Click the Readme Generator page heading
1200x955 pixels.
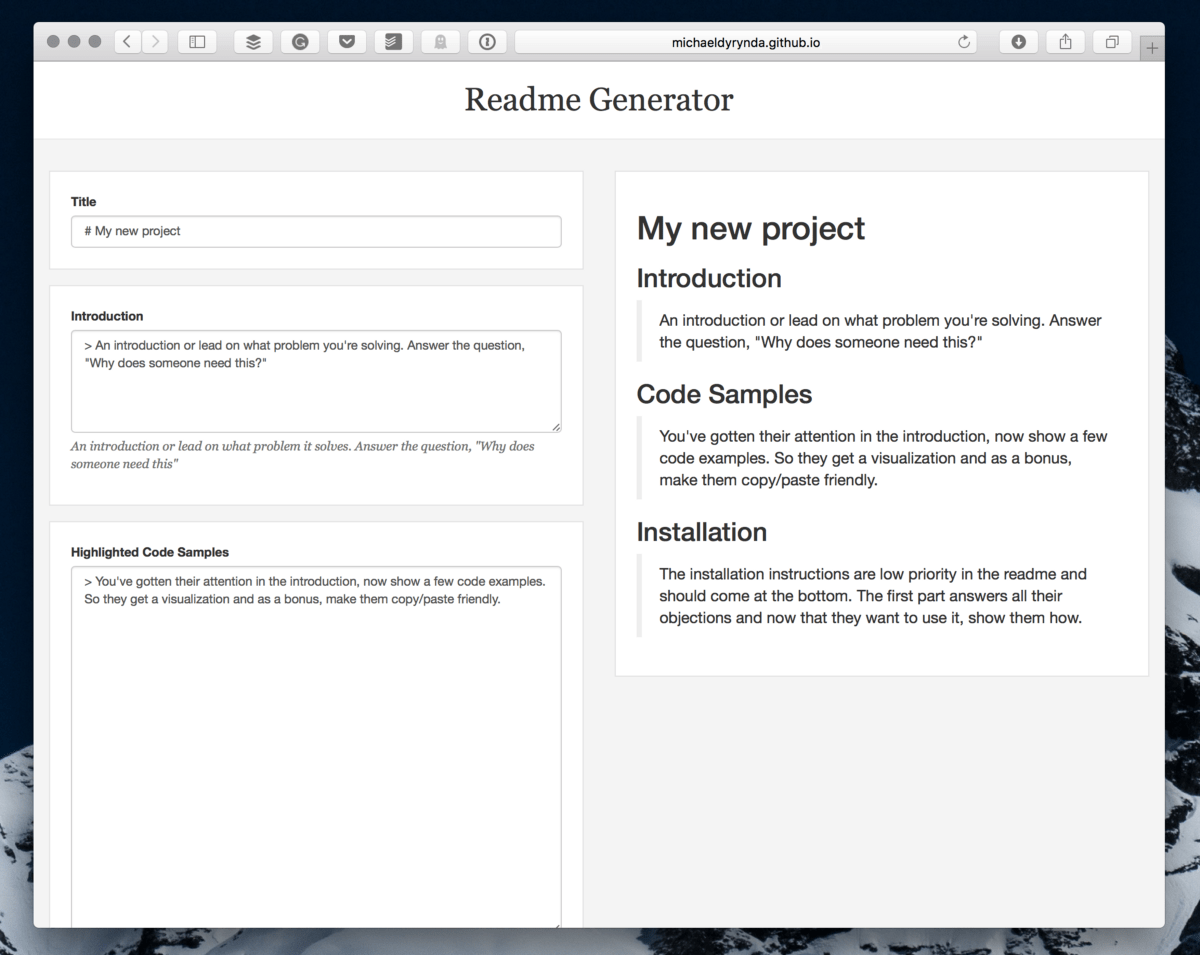(598, 100)
